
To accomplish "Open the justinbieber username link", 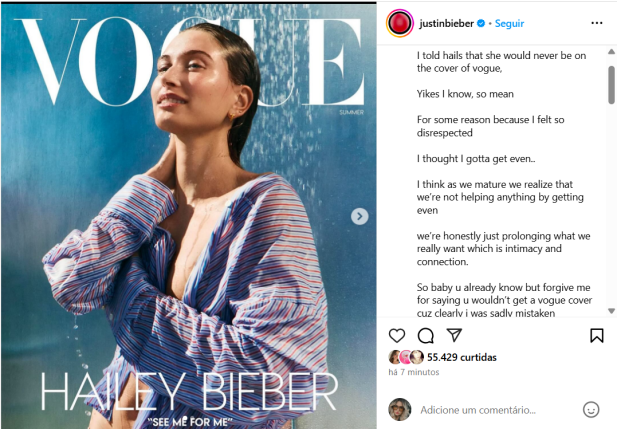I will coord(446,24).
